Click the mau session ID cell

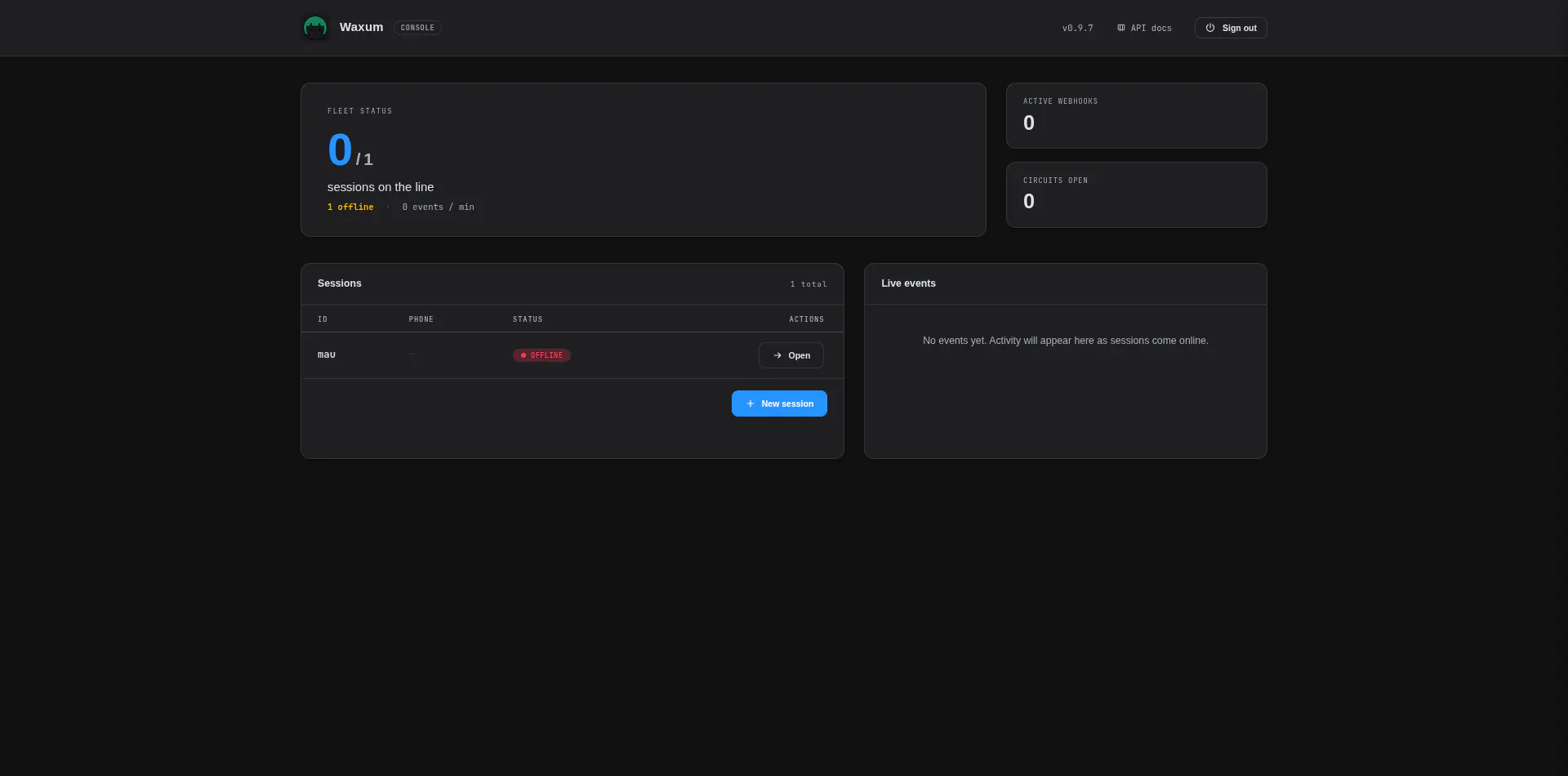pyautogui.click(x=327, y=355)
